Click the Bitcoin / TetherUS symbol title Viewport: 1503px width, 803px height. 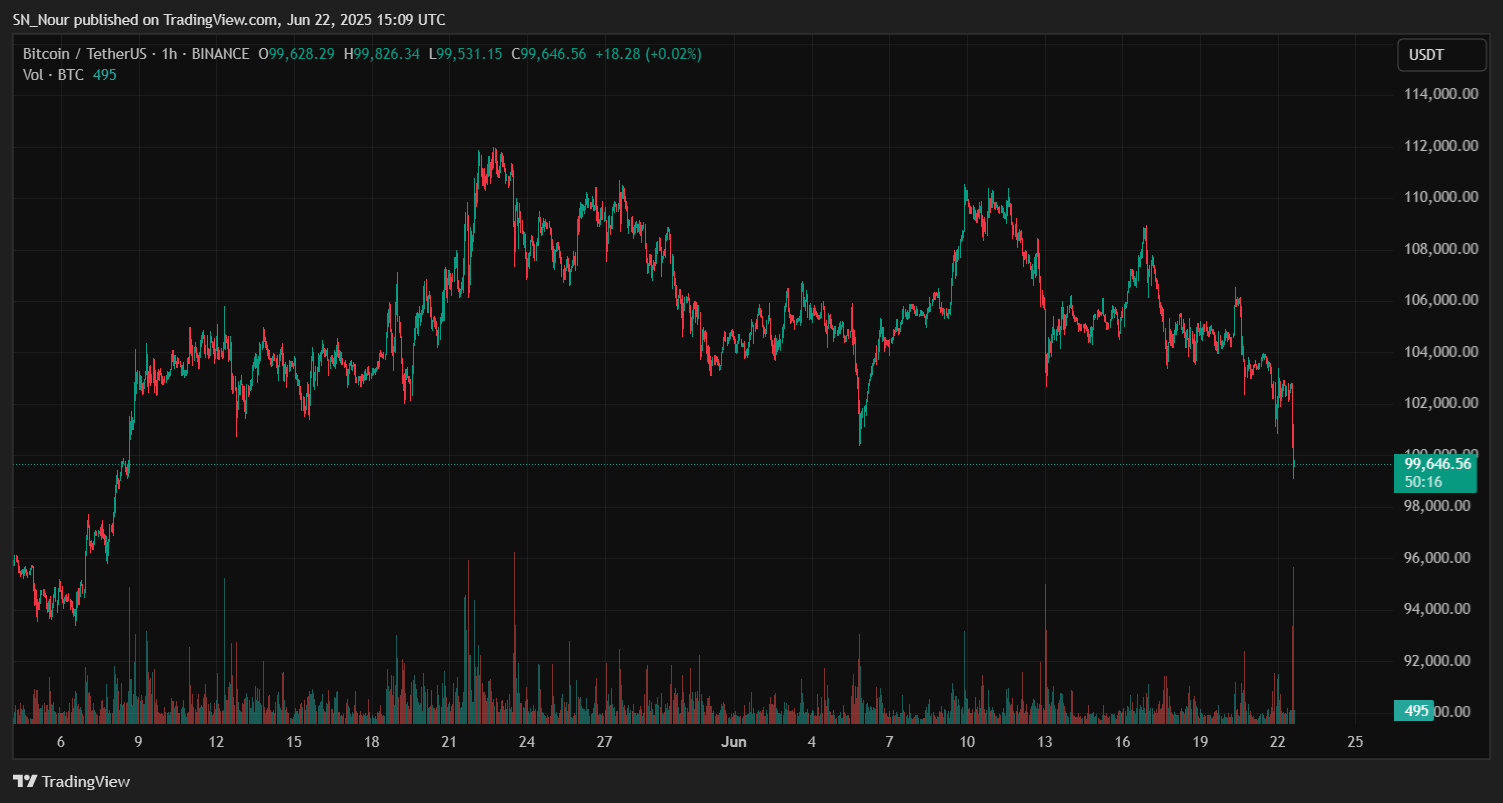point(86,54)
